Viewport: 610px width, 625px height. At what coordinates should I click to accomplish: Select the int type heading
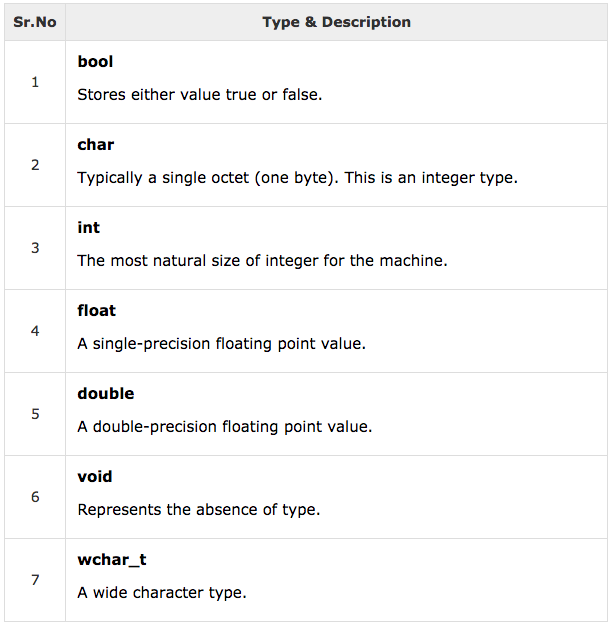click(89, 228)
